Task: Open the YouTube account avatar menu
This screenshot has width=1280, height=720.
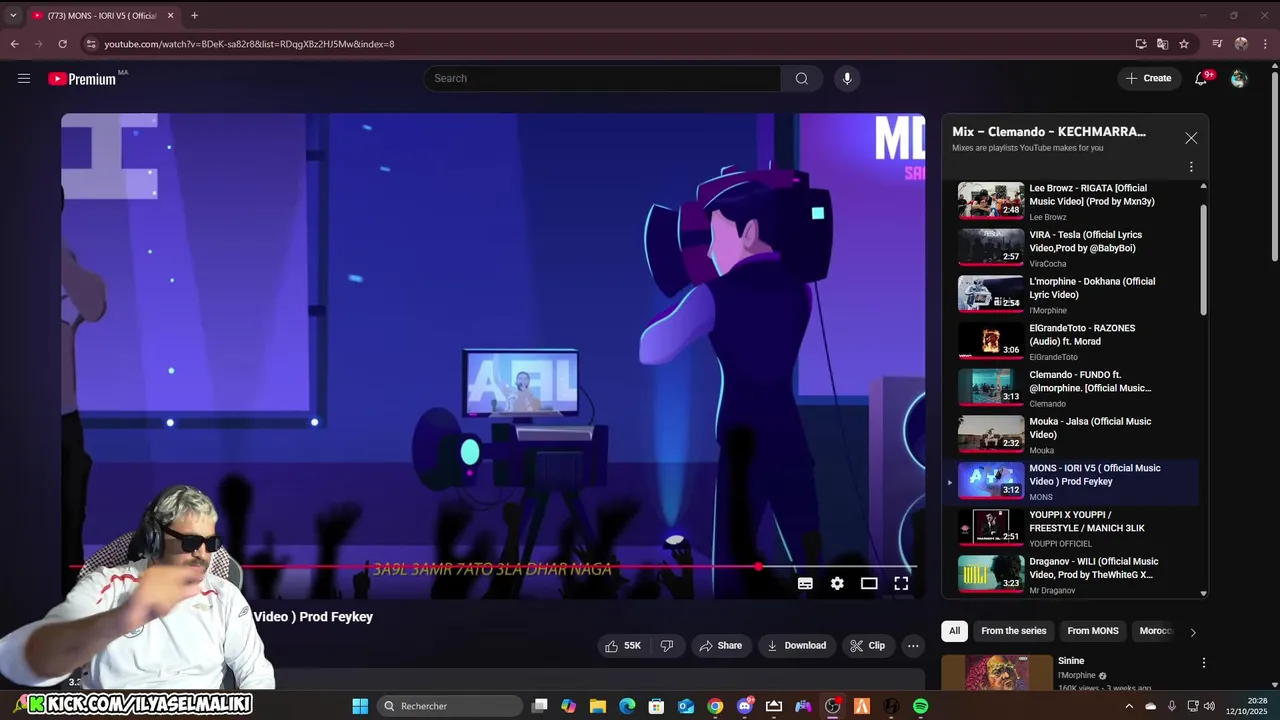Action: pos(1239,78)
